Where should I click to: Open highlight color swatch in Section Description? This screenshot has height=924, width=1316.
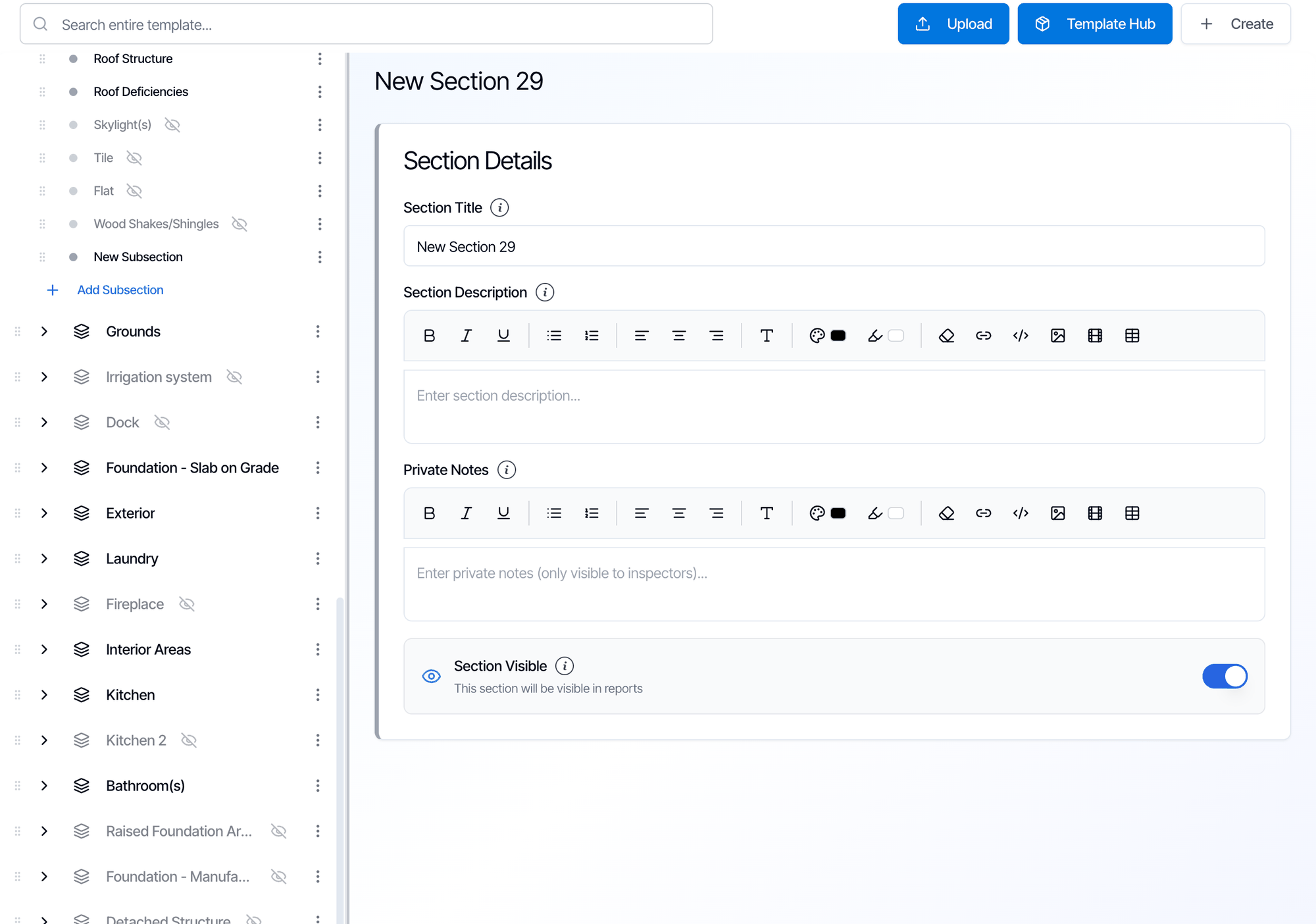(x=896, y=336)
